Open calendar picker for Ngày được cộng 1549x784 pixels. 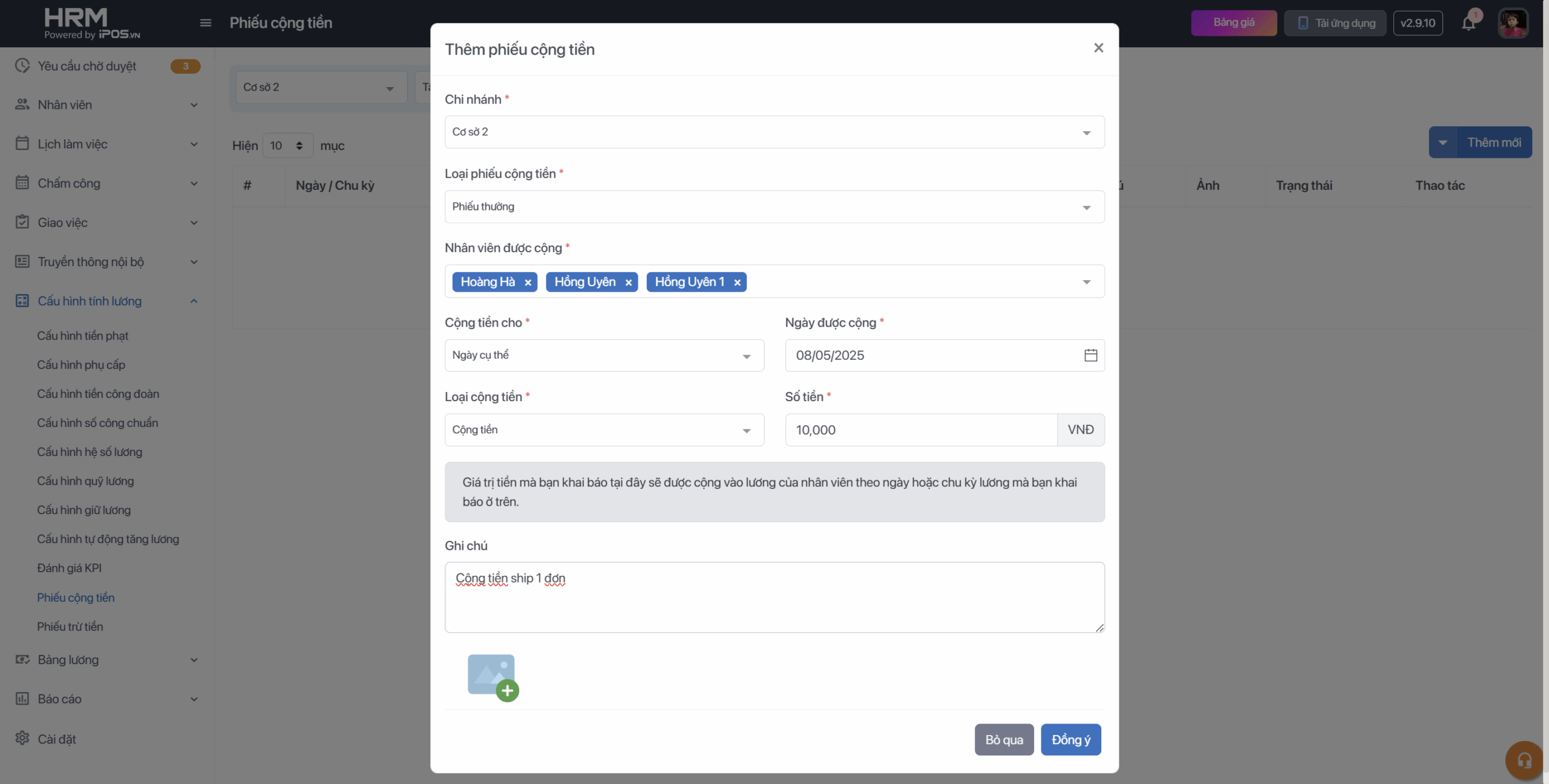pyautogui.click(x=1090, y=355)
